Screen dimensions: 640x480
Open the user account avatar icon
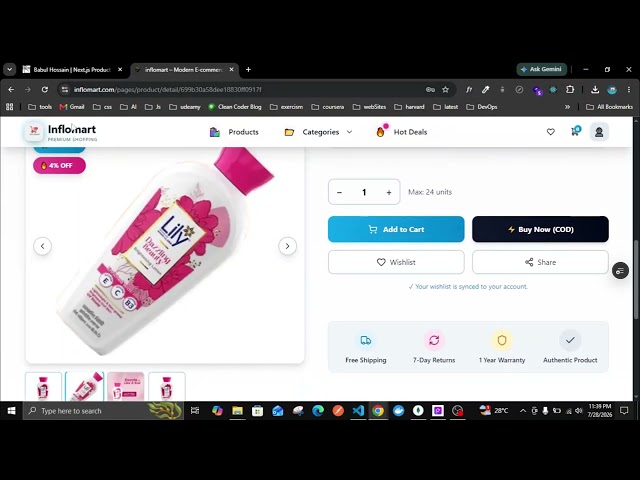point(599,132)
